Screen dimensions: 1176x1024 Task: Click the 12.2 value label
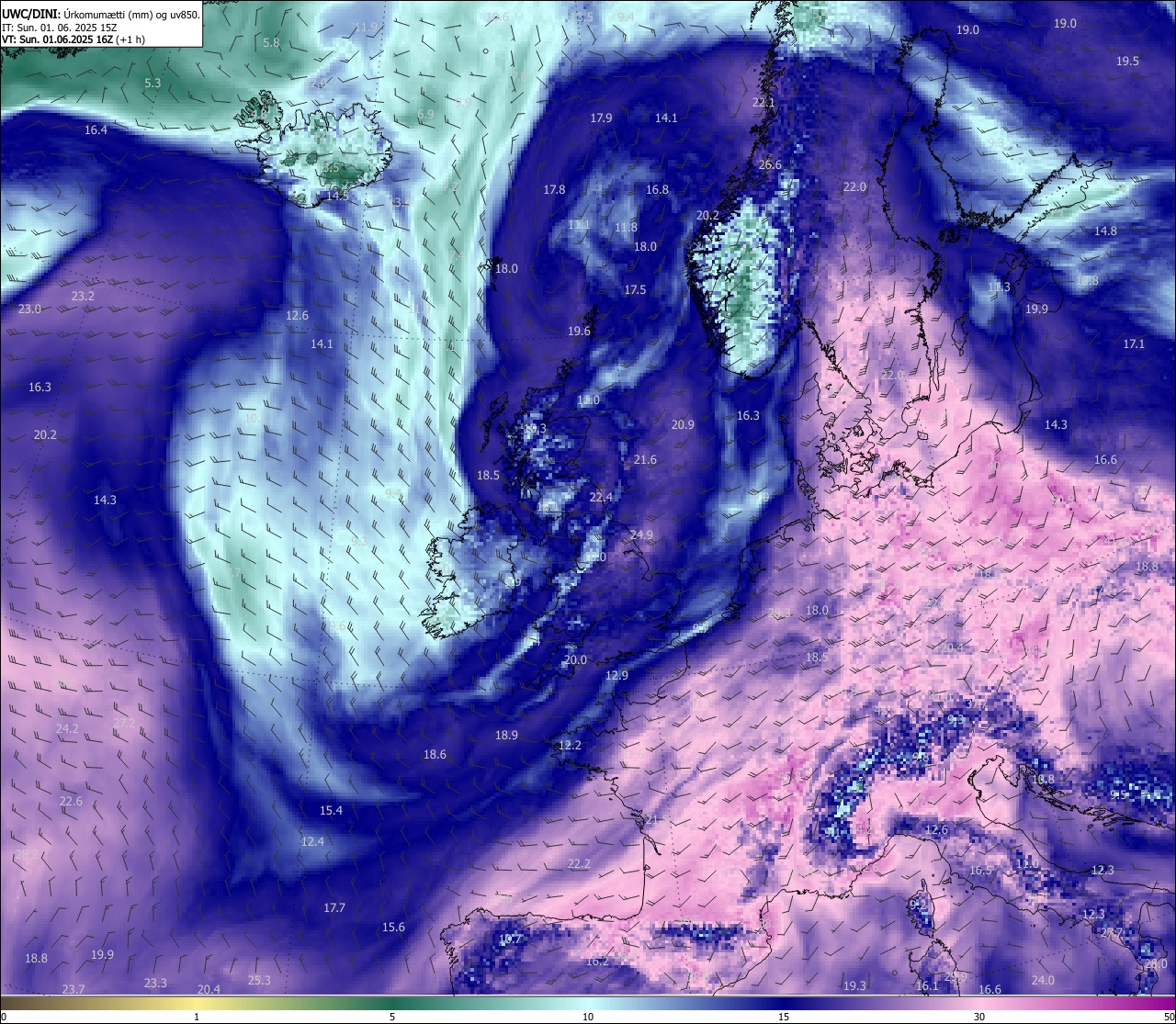tap(570, 746)
